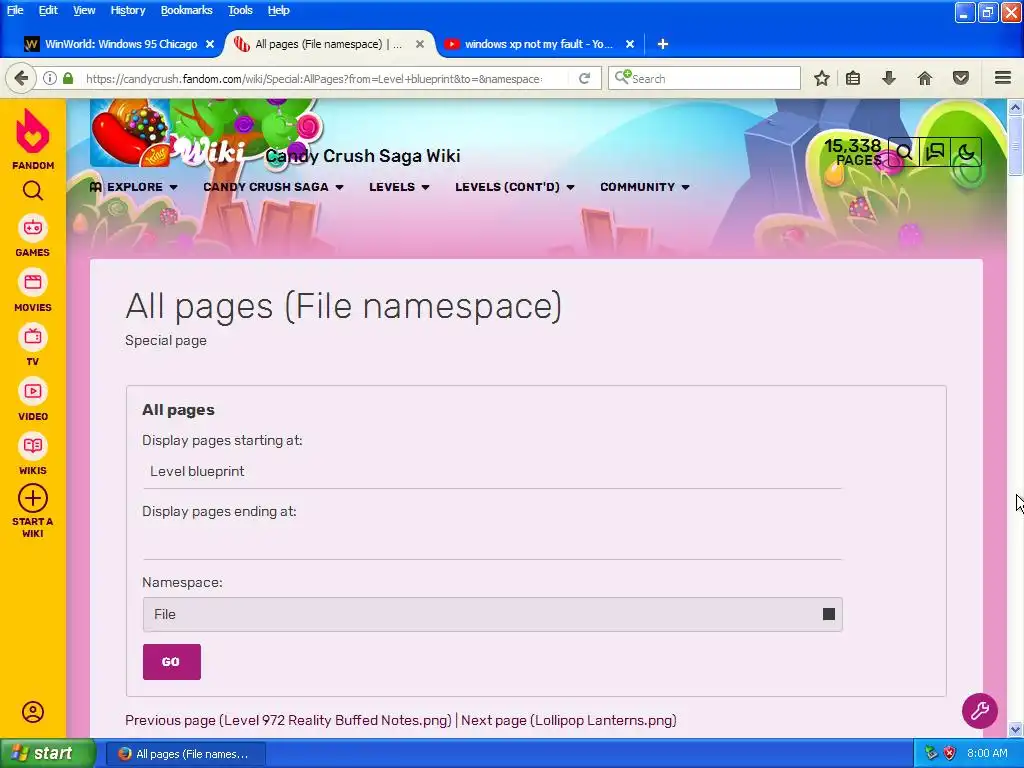The height and width of the screenshot is (768, 1024).
Task: Open the Namespace File combo box
Action: click(492, 614)
